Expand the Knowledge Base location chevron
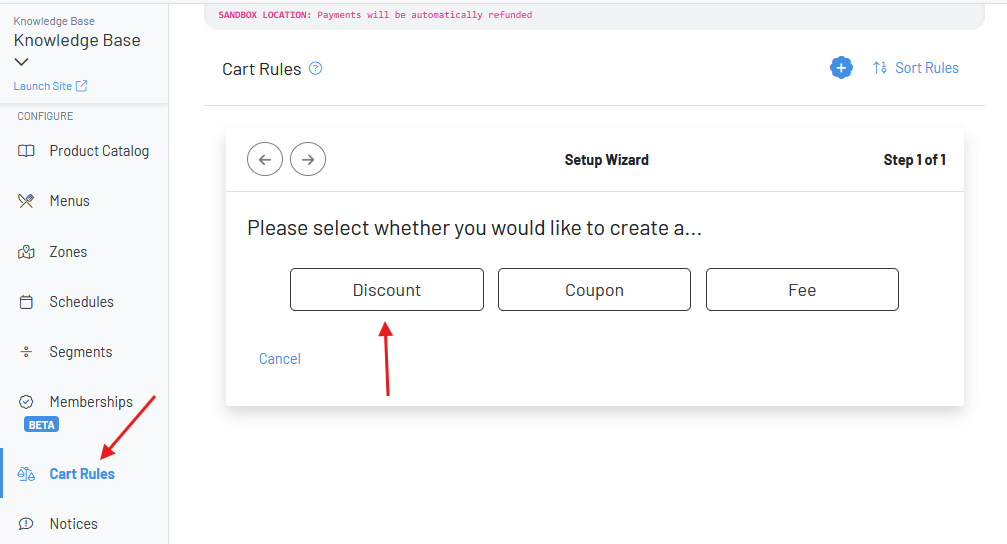Image resolution: width=1007 pixels, height=544 pixels. click(x=21, y=62)
